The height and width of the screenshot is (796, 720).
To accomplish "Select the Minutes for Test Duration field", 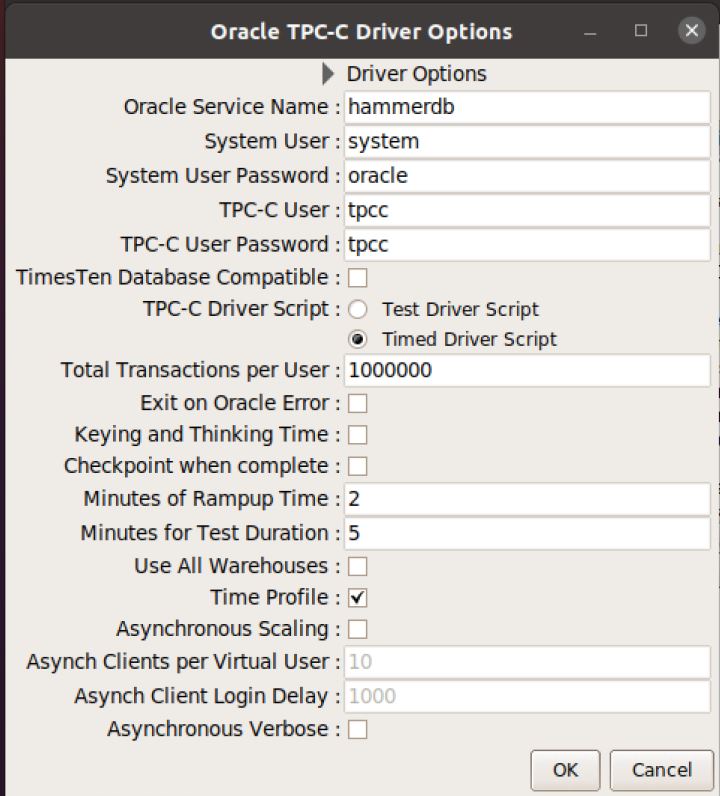I will point(526,533).
